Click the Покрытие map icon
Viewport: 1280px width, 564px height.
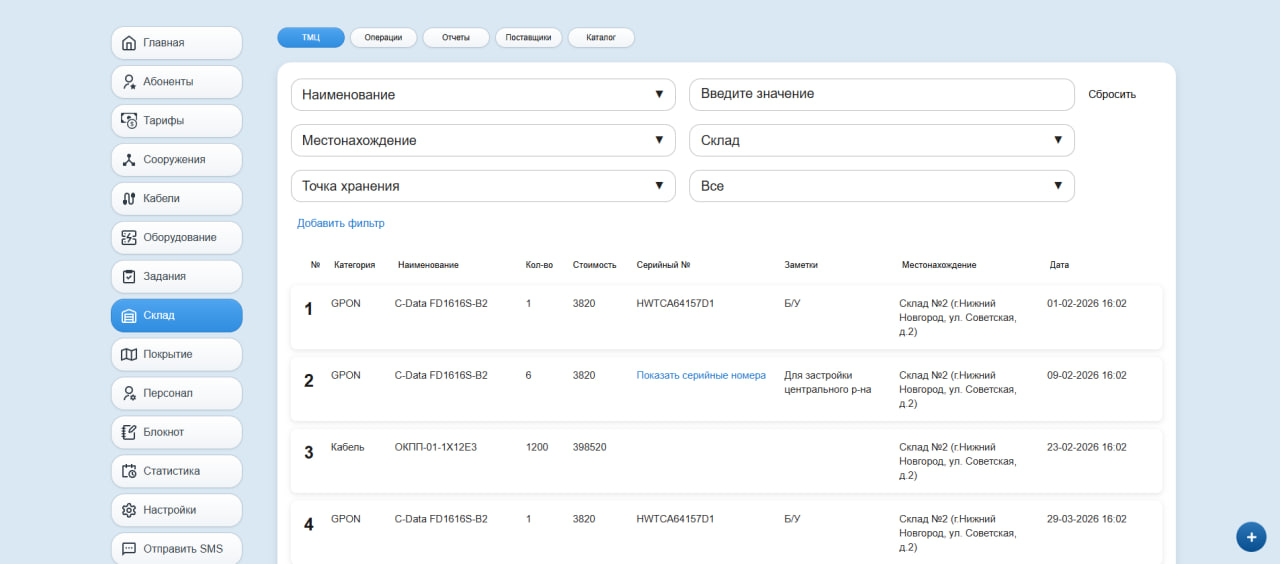pyautogui.click(x=128, y=355)
